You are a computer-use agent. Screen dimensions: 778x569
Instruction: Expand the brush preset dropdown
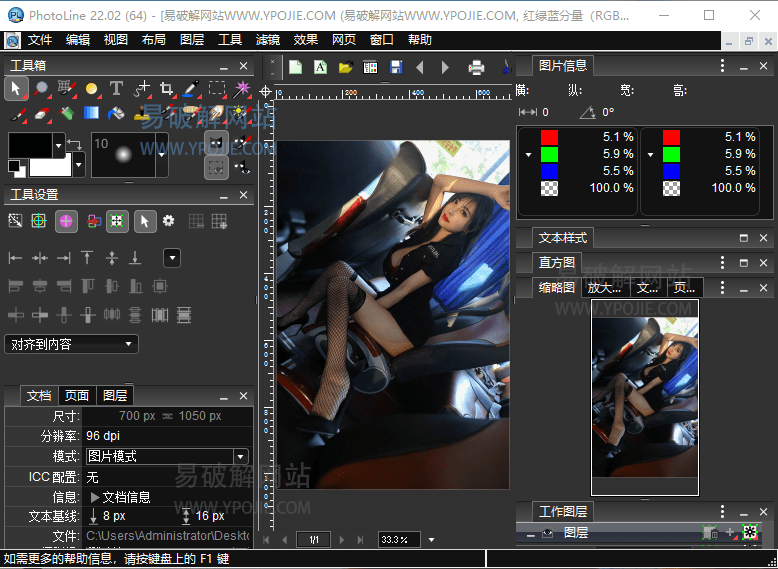pyautogui.click(x=162, y=155)
